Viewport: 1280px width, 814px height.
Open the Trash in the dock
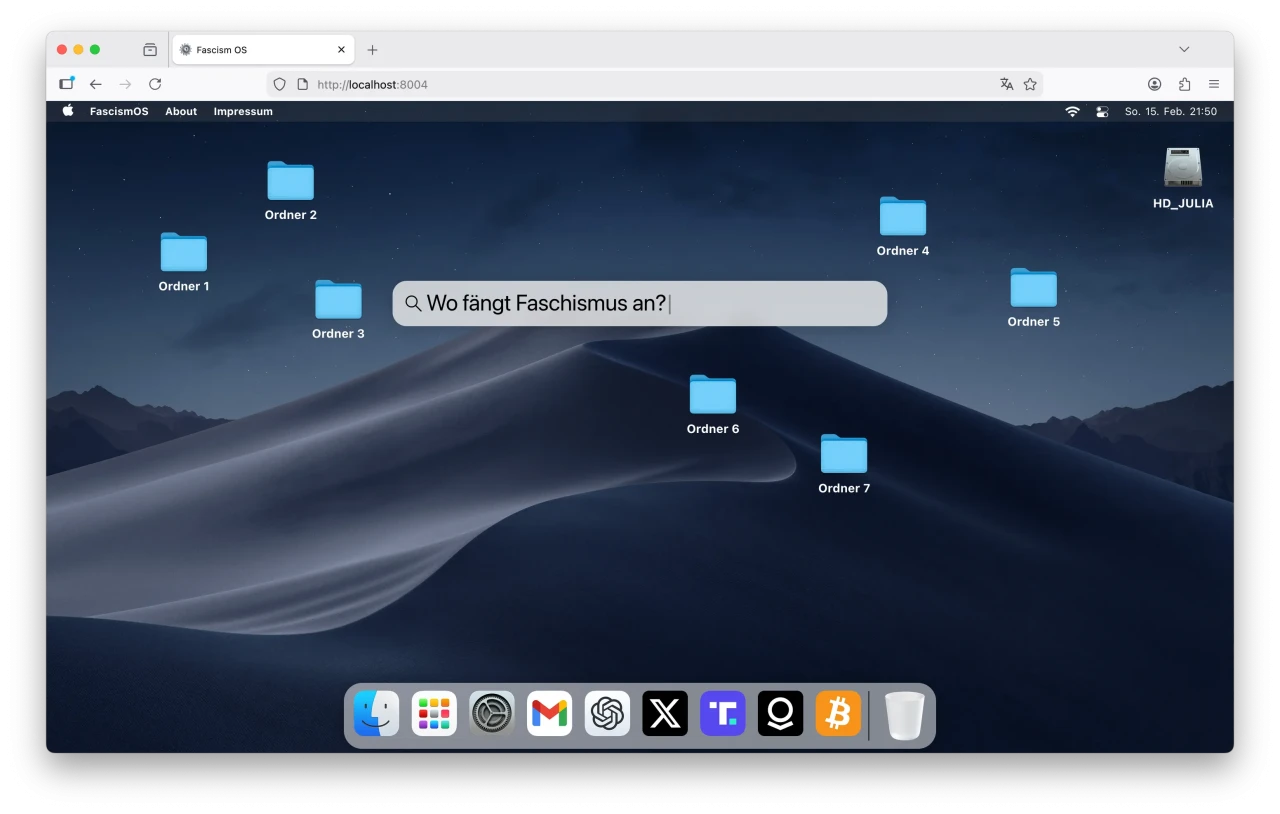pyautogui.click(x=905, y=715)
